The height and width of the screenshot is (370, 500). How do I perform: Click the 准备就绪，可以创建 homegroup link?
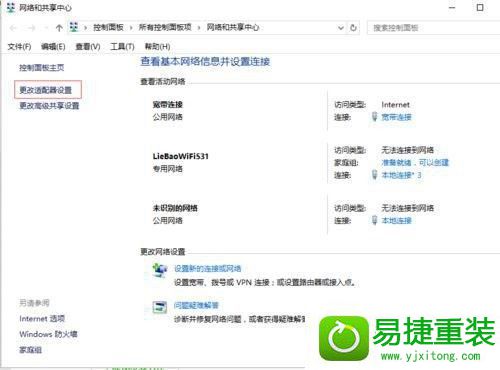[415, 163]
